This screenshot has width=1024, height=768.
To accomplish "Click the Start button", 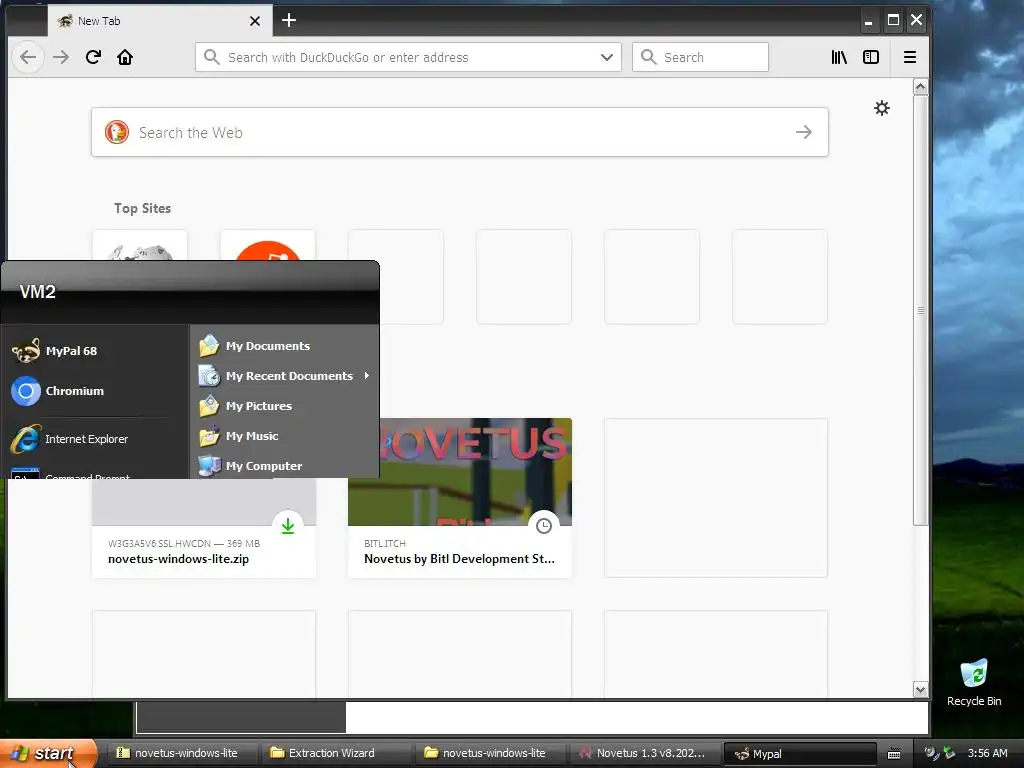I will 48,753.
